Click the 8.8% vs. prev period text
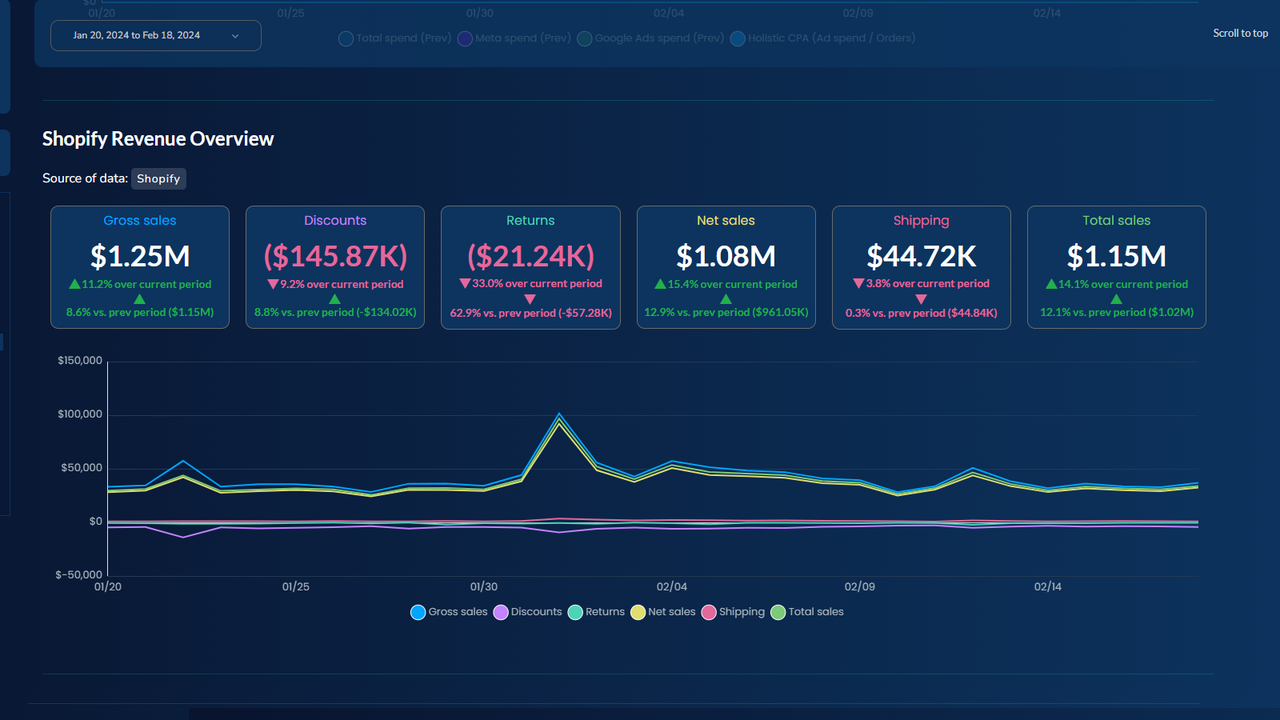The width and height of the screenshot is (1280, 720). [335, 313]
